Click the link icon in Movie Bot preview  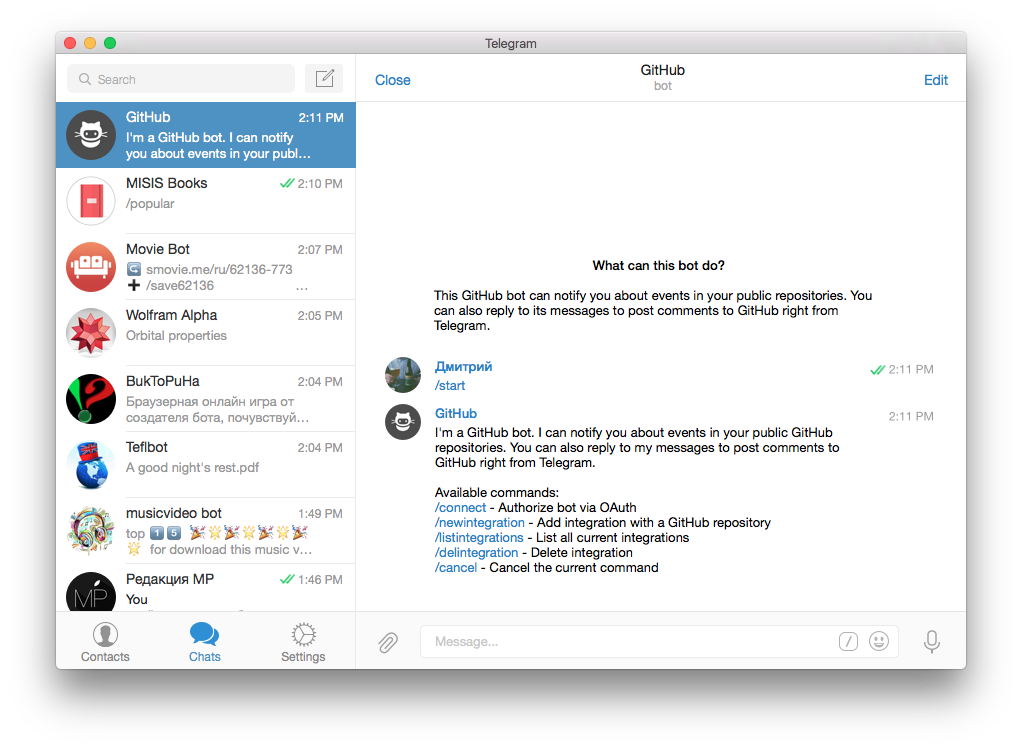tap(134, 269)
